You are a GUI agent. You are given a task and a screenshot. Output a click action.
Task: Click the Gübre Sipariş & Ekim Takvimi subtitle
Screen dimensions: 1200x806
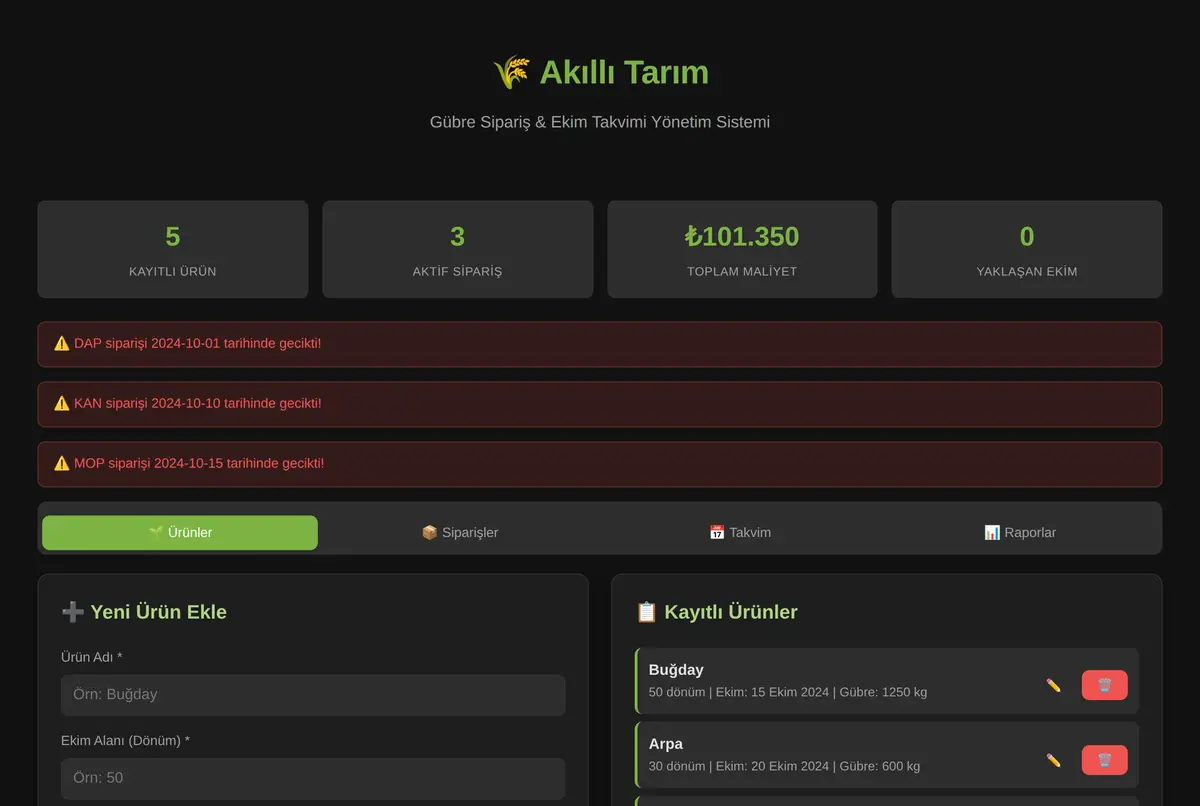point(600,122)
